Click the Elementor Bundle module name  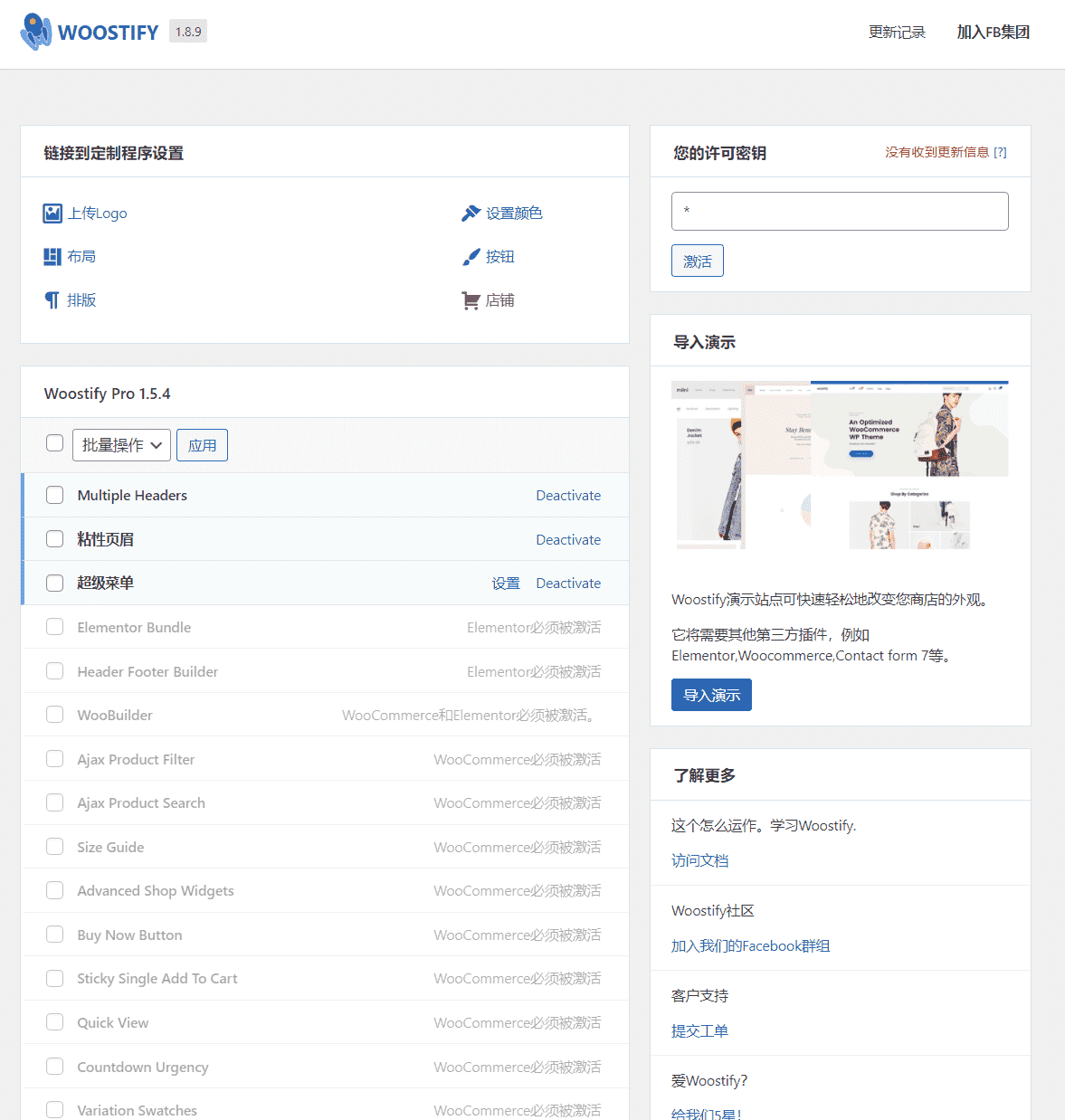coord(134,627)
